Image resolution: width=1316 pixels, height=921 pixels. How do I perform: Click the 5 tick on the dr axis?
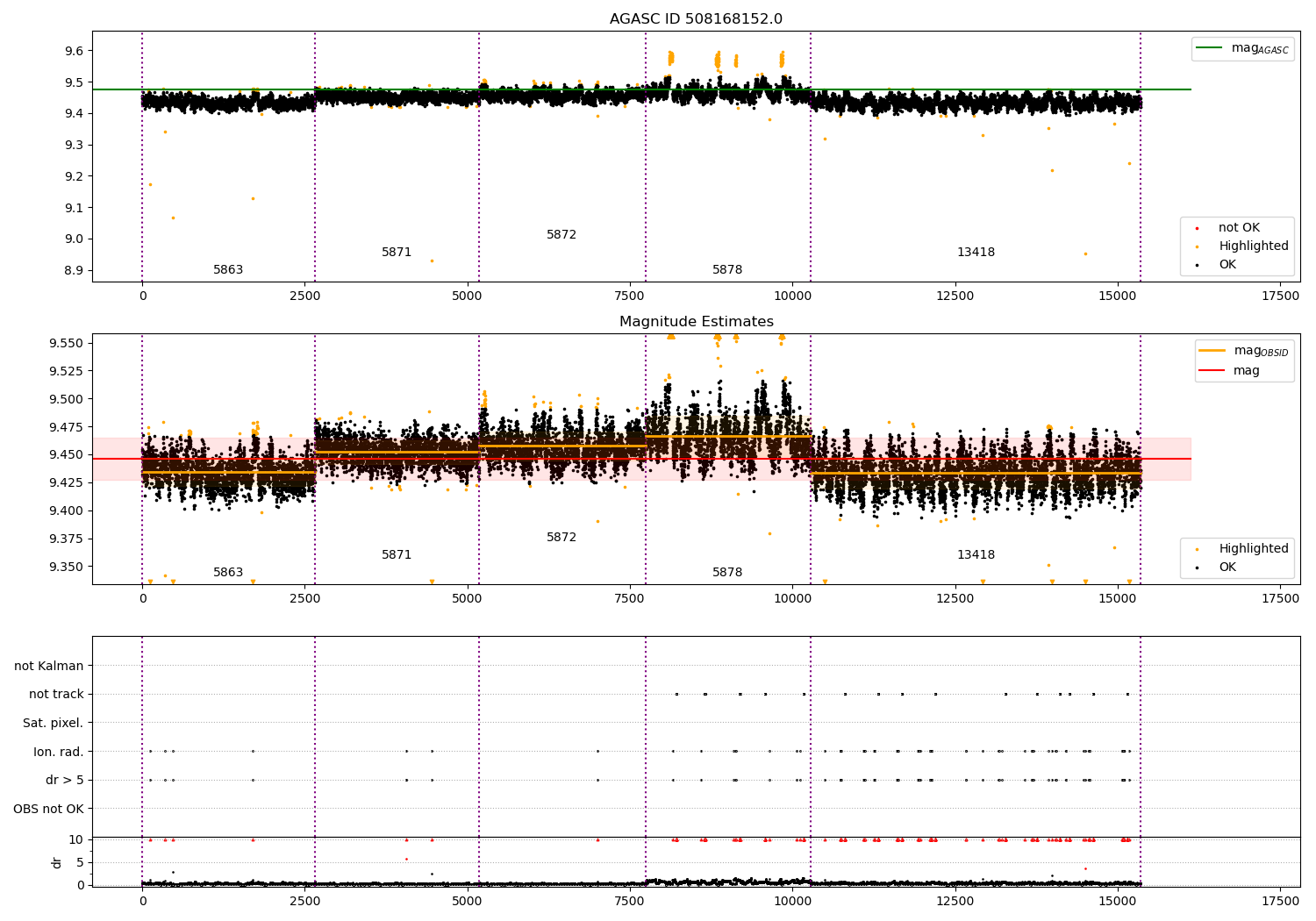click(80, 862)
